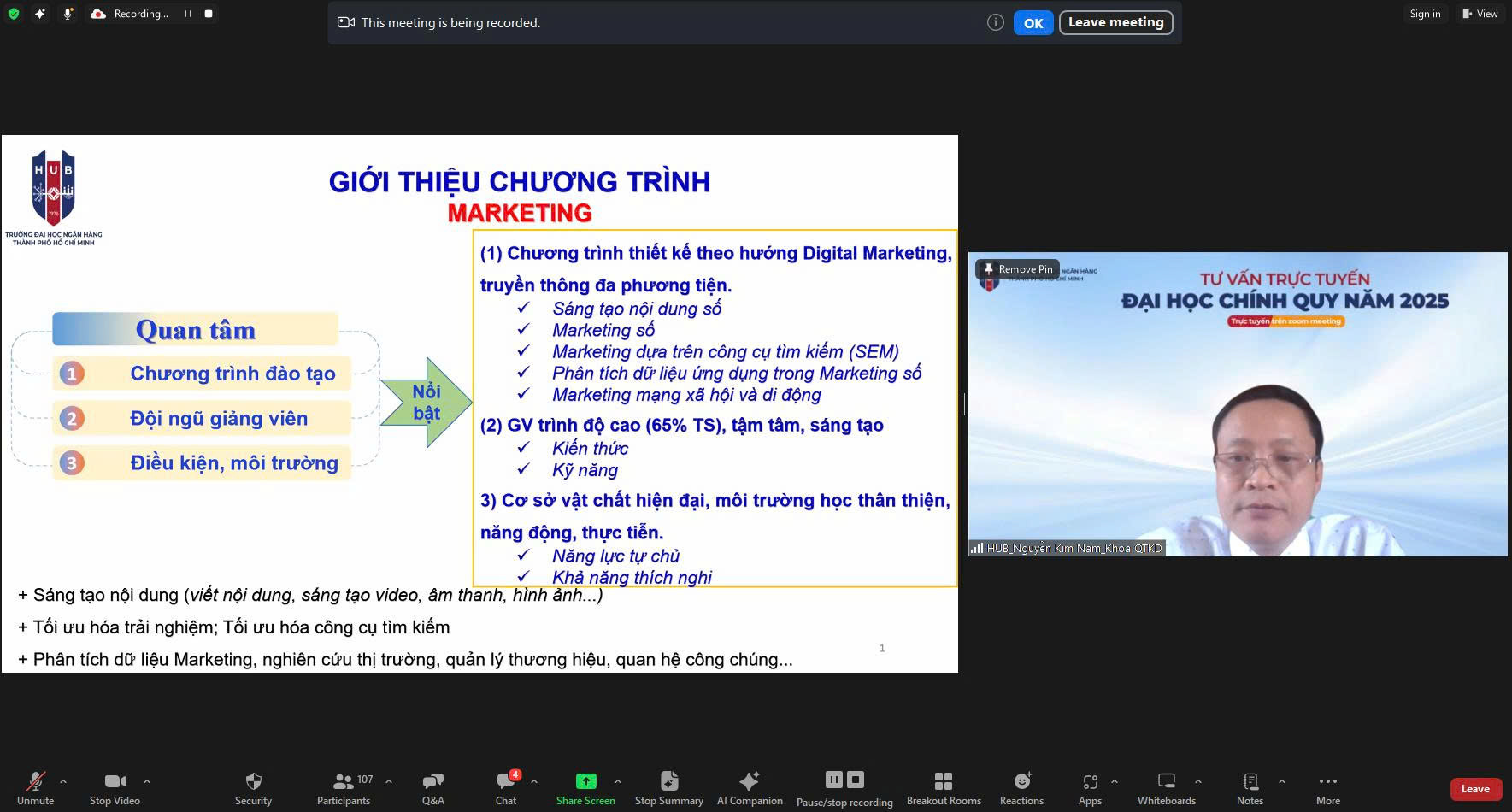Viewport: 1512px width, 812px height.
Task: Open the AI Companion sparkle icon at top
Action: [x=40, y=14]
